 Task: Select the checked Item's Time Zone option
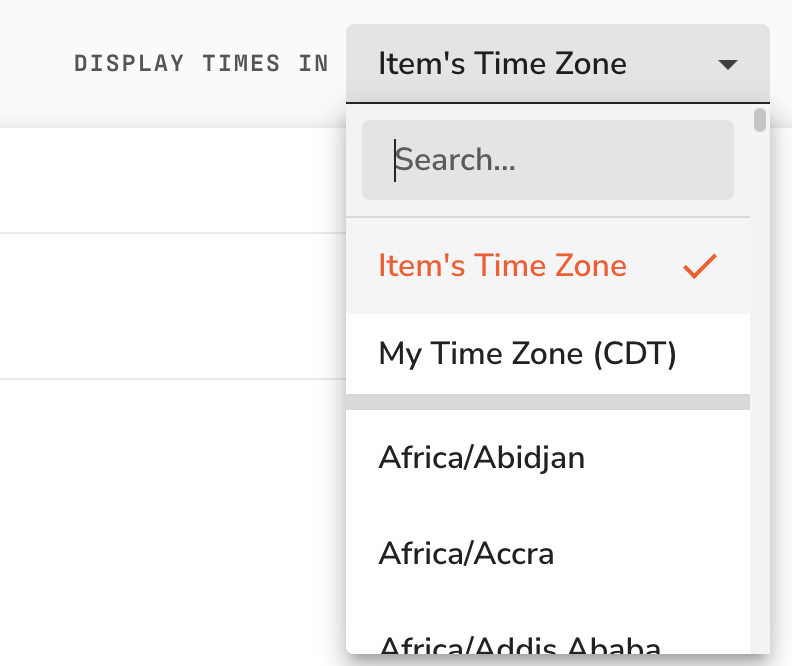click(x=548, y=266)
